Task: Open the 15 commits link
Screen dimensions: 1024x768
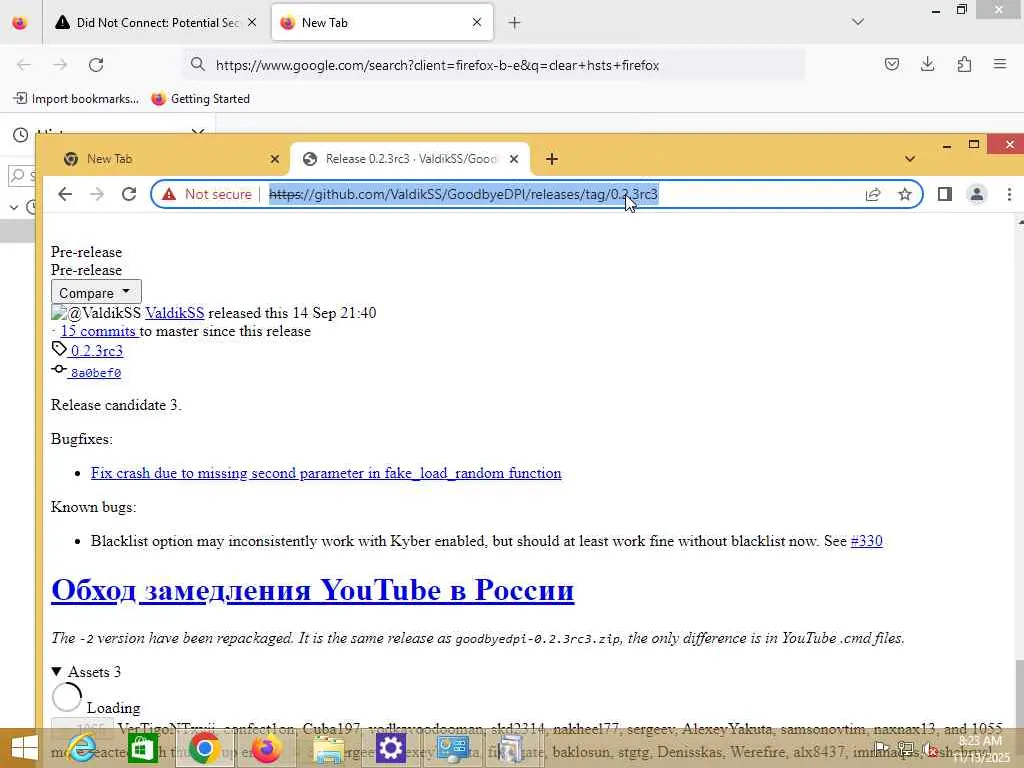Action: pos(99,331)
